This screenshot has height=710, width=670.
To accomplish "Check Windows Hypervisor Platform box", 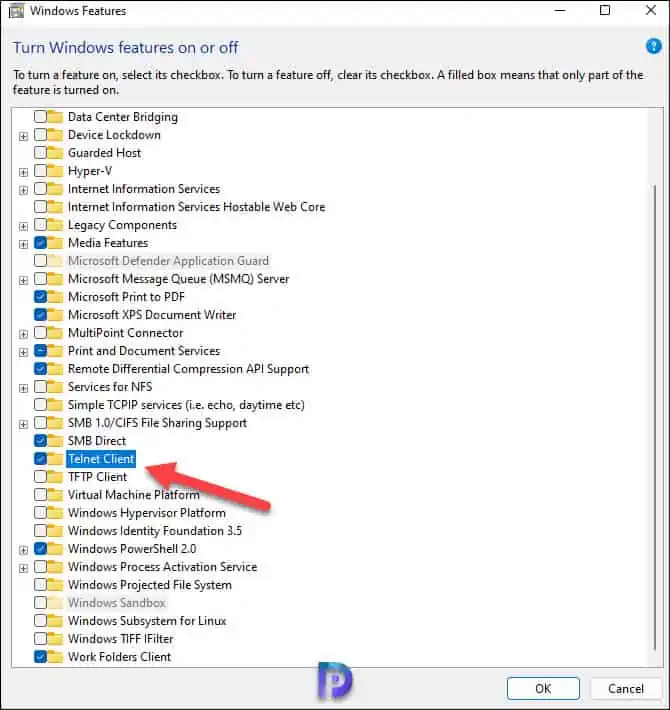I will [40, 513].
